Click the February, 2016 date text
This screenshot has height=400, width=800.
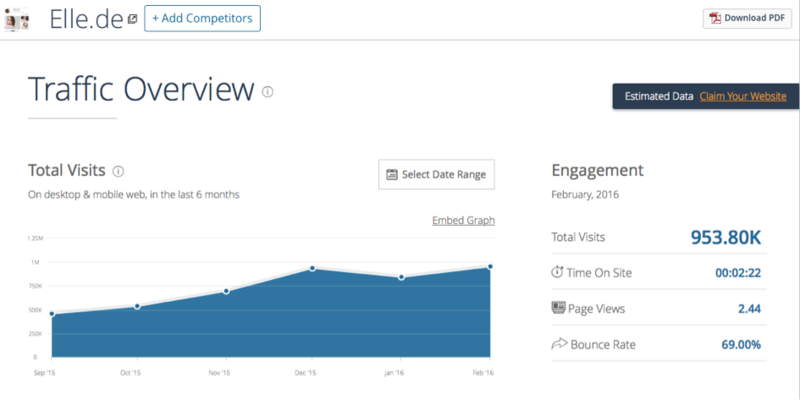[585, 195]
